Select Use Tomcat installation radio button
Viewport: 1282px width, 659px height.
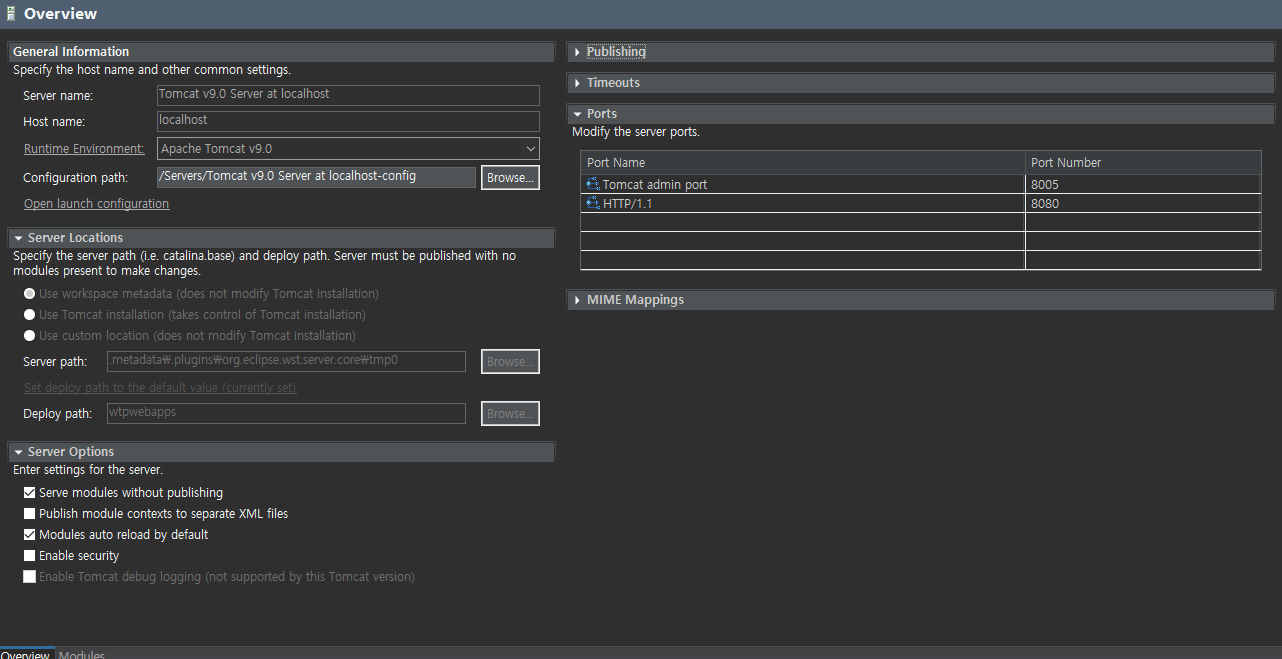pos(30,315)
